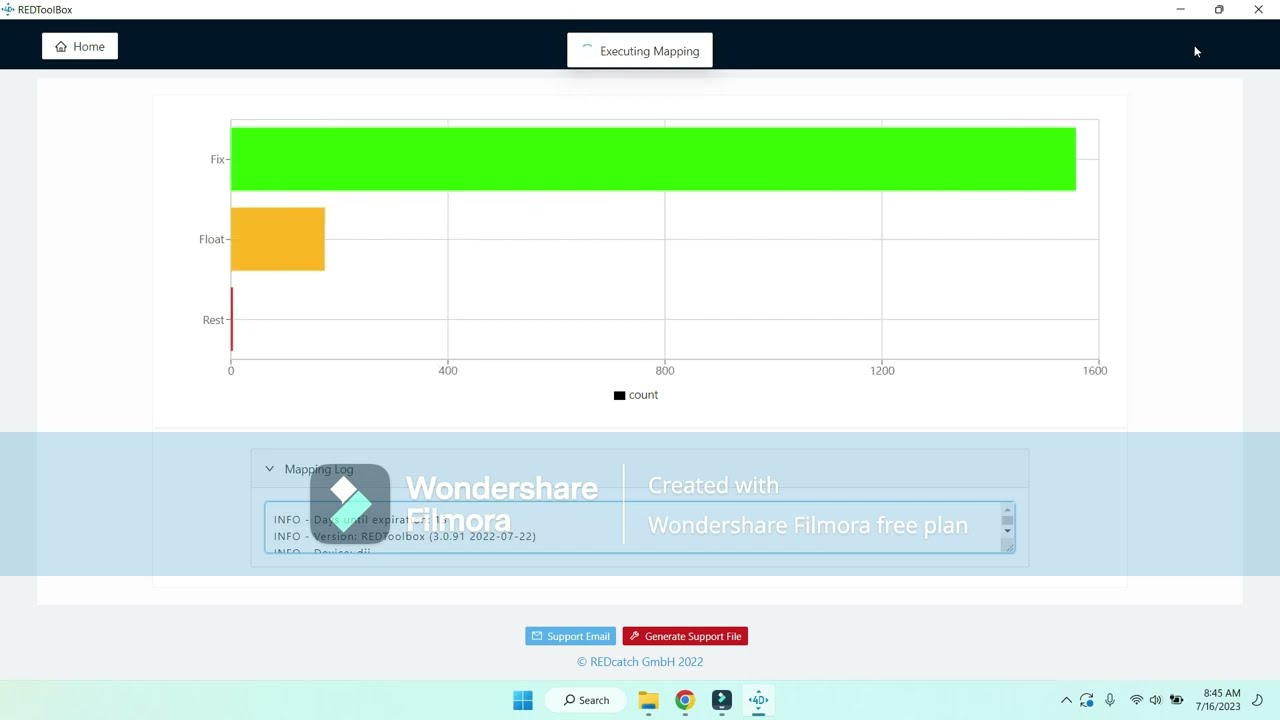This screenshot has width=1280, height=720.
Task: Click the battery status icon
Action: click(x=1177, y=700)
